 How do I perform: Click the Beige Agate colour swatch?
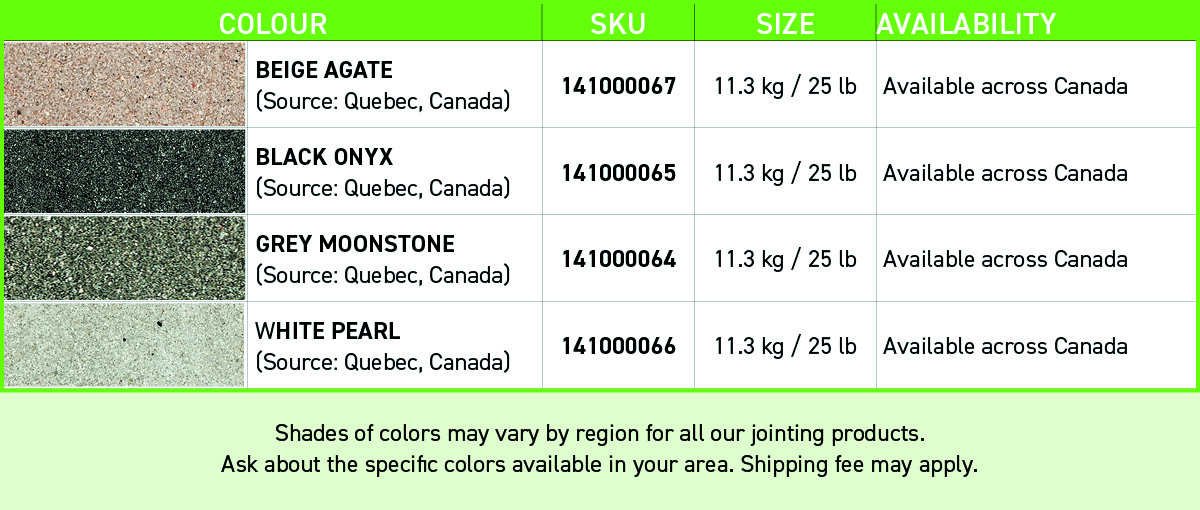coord(125,84)
